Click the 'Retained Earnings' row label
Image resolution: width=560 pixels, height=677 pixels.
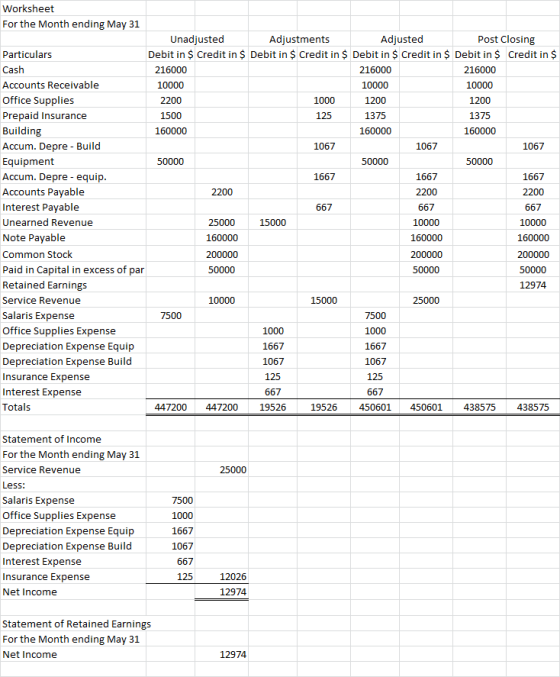pyautogui.click(x=44, y=285)
